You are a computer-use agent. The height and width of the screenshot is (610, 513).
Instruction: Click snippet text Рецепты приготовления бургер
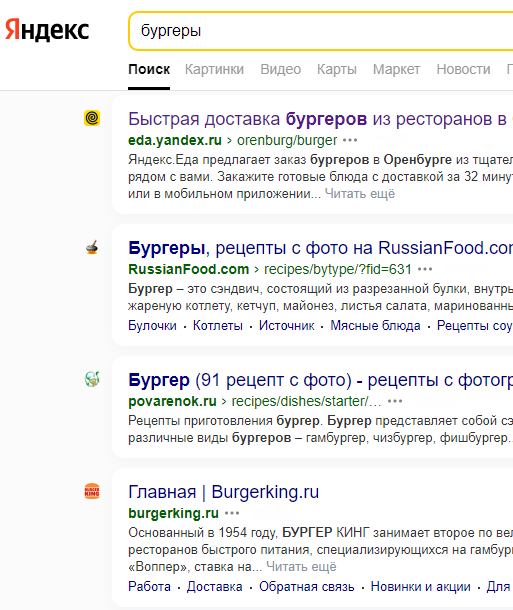224,421
